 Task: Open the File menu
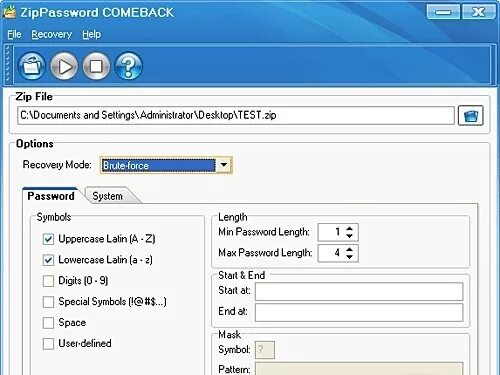(14, 34)
